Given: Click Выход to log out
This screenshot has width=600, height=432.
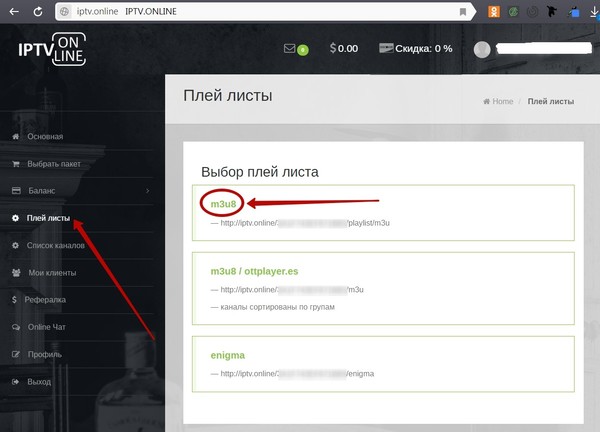Looking at the screenshot, I should (39, 382).
